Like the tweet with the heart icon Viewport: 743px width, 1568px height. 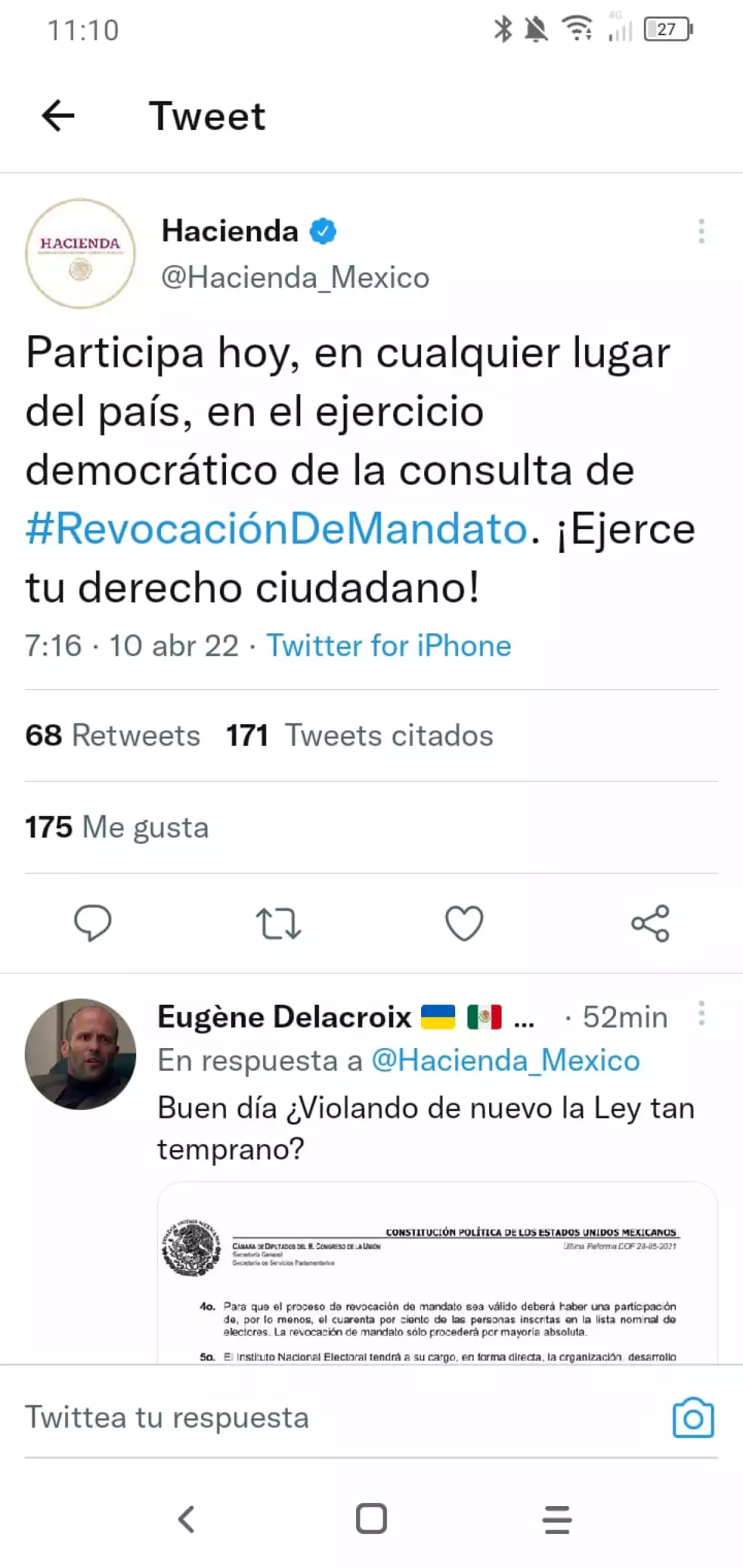(464, 923)
